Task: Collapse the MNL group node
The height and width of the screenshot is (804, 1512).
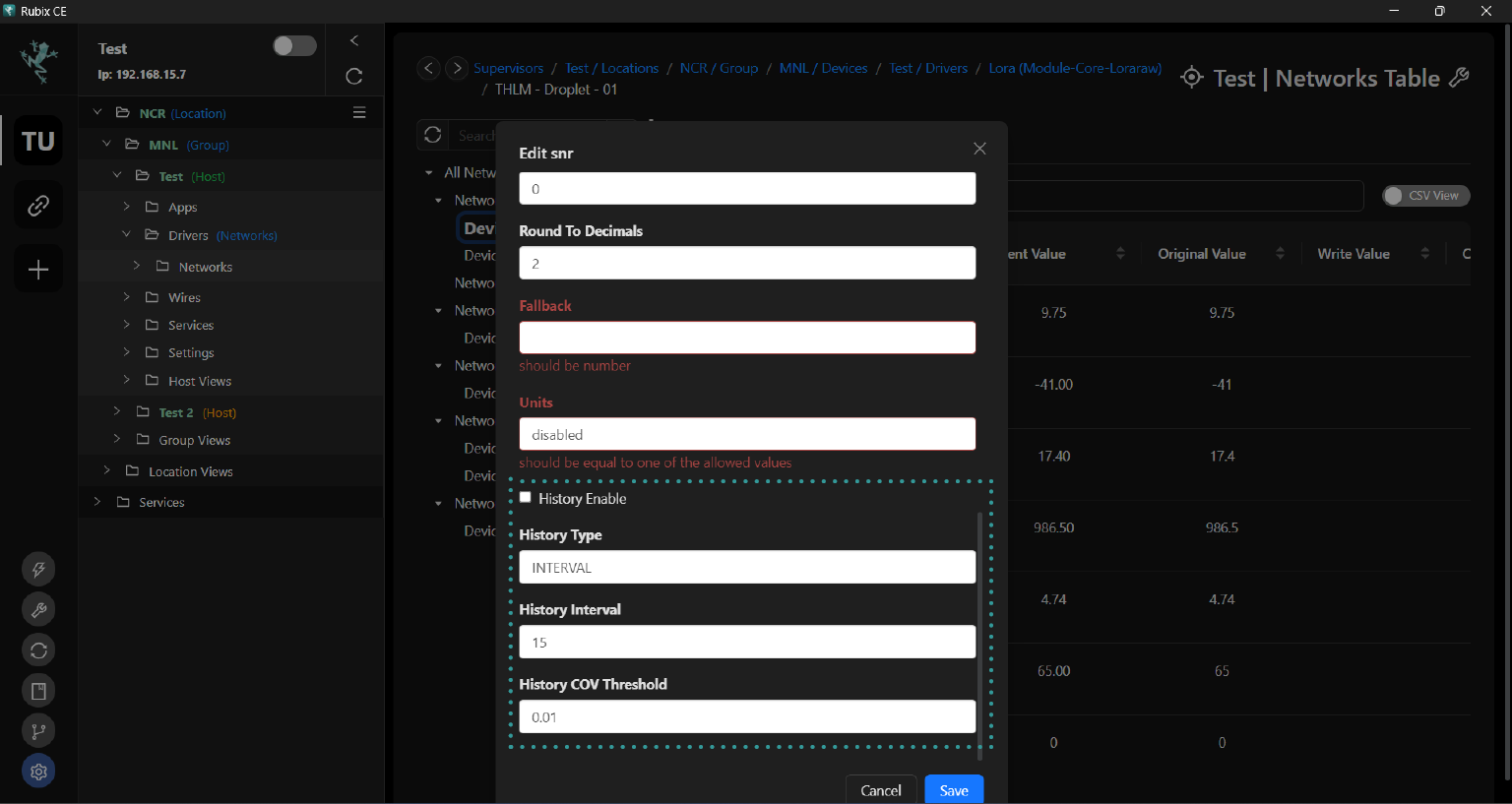Action: click(x=107, y=144)
